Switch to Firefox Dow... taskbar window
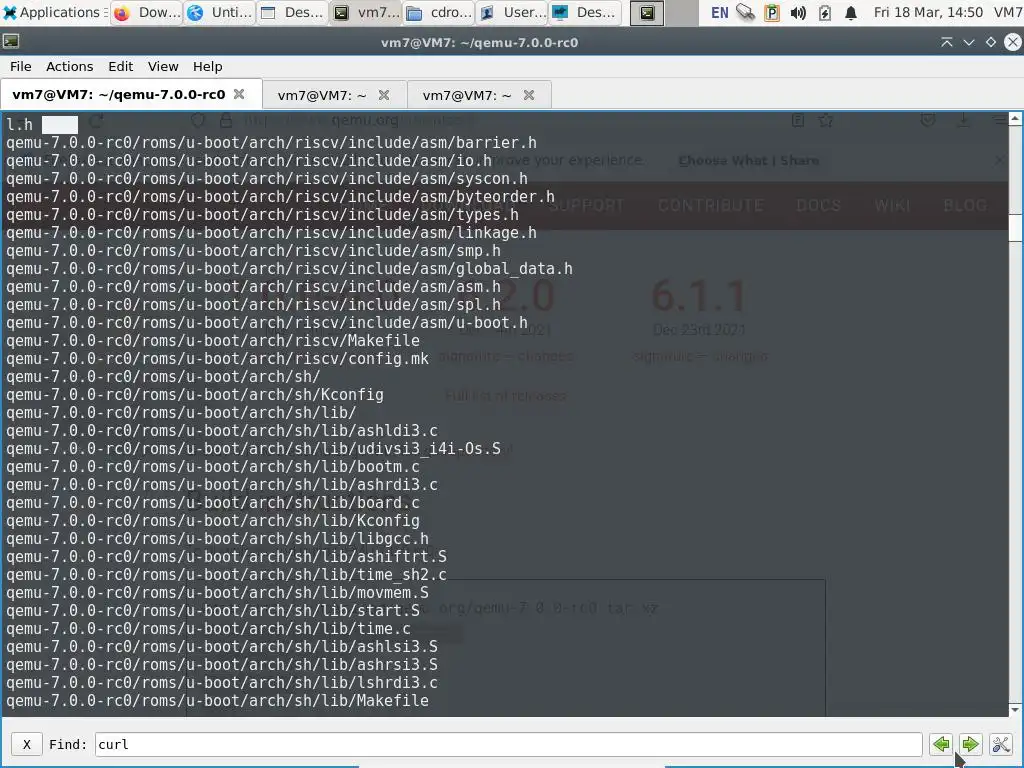The height and width of the screenshot is (768, 1024). coord(147,12)
